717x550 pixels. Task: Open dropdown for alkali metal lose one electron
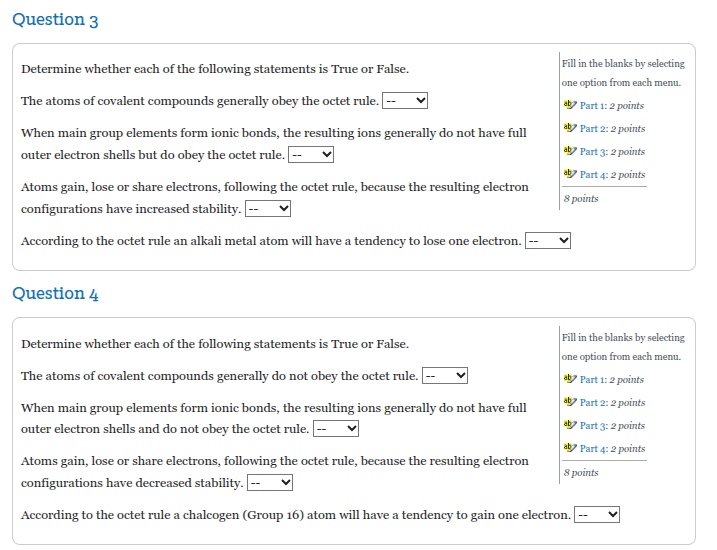(x=548, y=240)
